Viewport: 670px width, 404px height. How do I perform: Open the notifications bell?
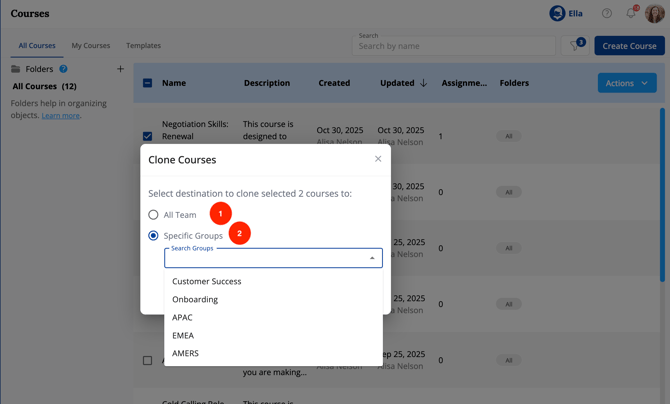(x=630, y=14)
